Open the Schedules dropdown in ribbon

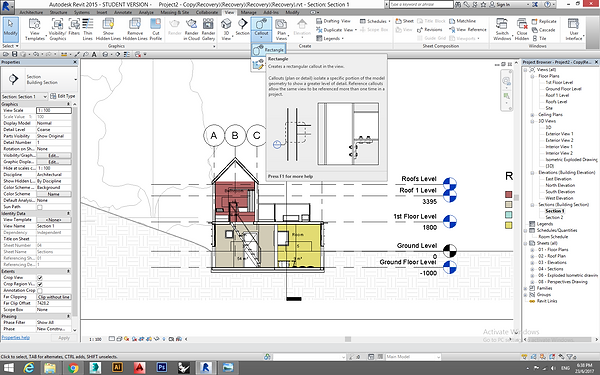click(x=375, y=21)
